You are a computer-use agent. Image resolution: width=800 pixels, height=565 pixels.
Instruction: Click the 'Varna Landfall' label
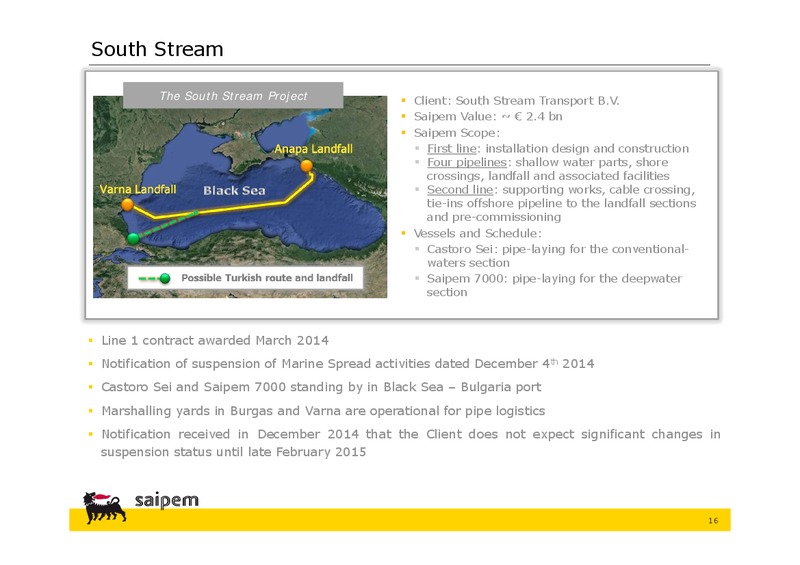(x=138, y=189)
